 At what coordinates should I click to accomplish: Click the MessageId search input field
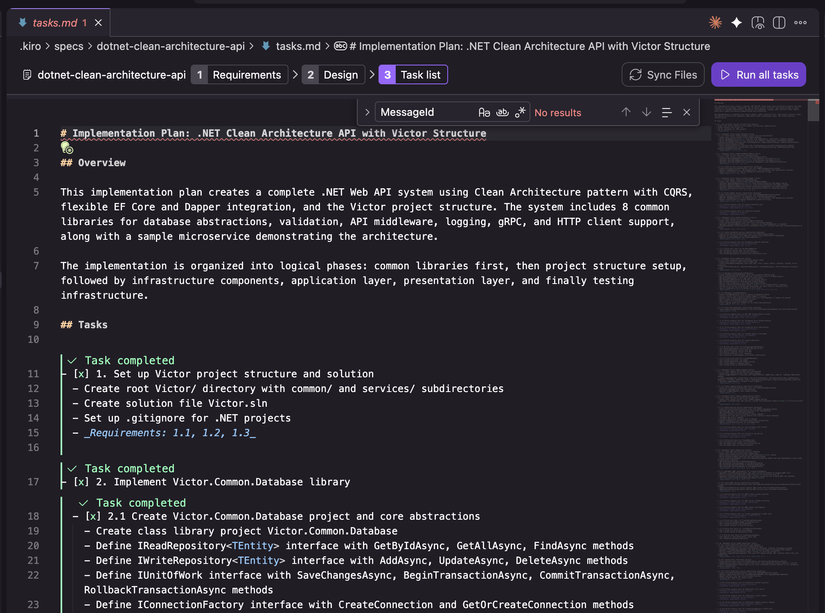click(425, 112)
